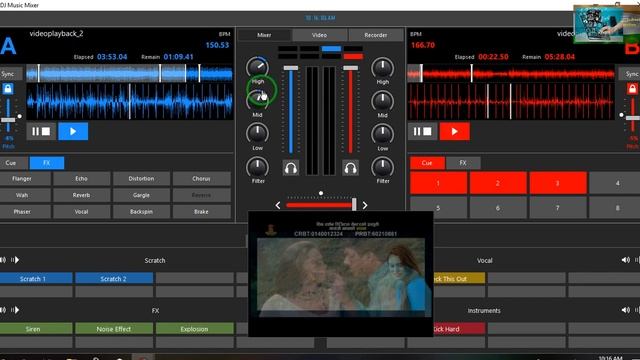Toggle the red pitch lock on deck B
This screenshot has width=640, height=360.
[x=632, y=89]
